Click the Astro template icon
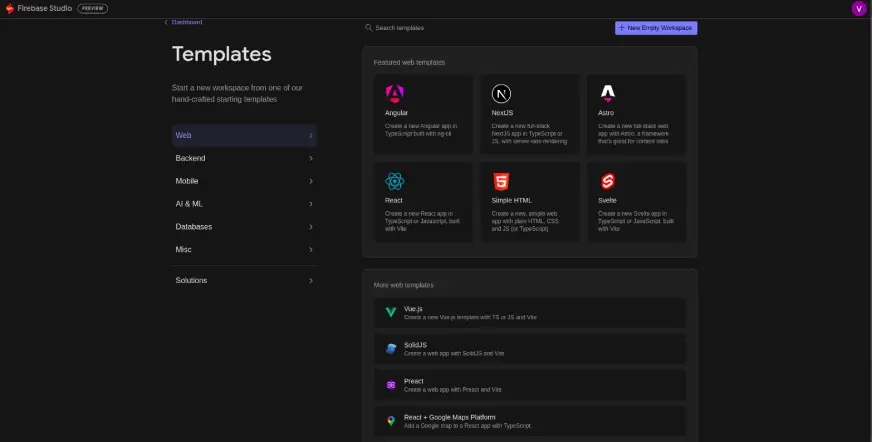Screen dimensions: 872x442 click(608, 94)
